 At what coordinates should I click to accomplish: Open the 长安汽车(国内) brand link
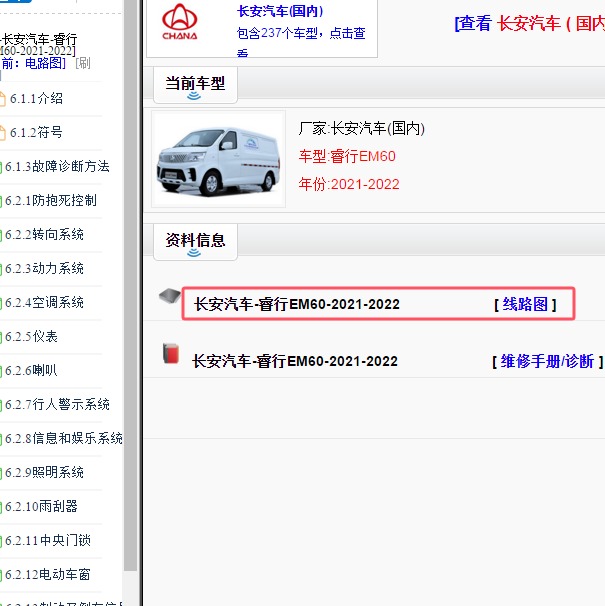click(280, 11)
